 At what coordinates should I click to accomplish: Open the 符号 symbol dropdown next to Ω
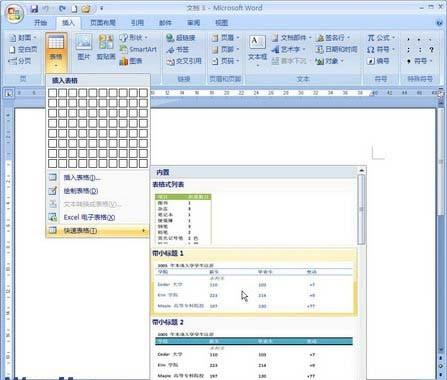coord(381,49)
